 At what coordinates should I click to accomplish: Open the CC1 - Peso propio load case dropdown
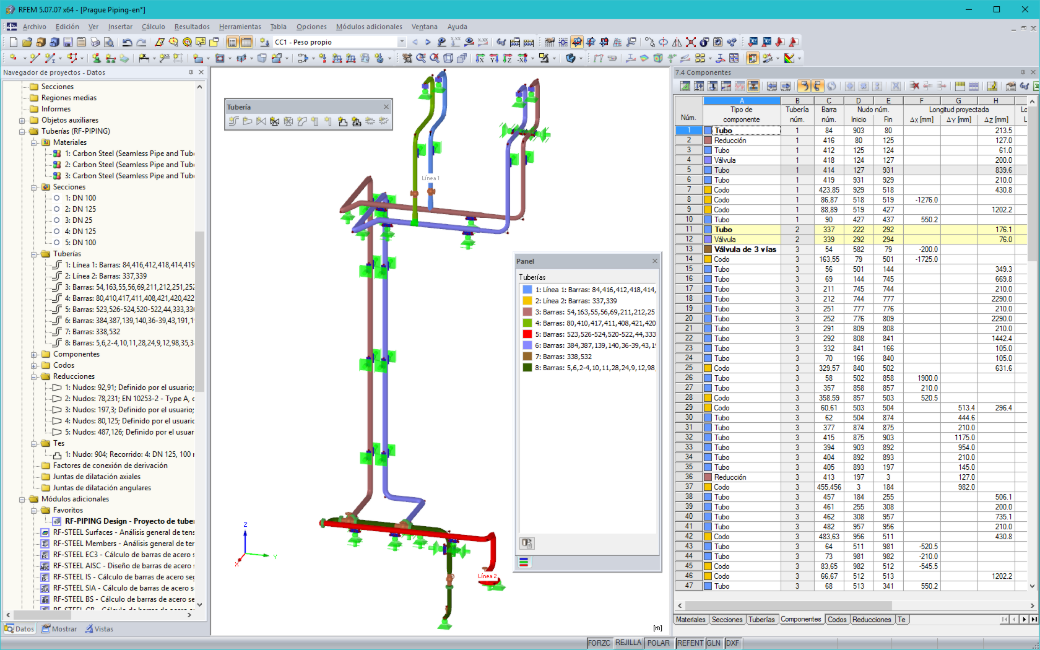pyautogui.click(x=401, y=42)
